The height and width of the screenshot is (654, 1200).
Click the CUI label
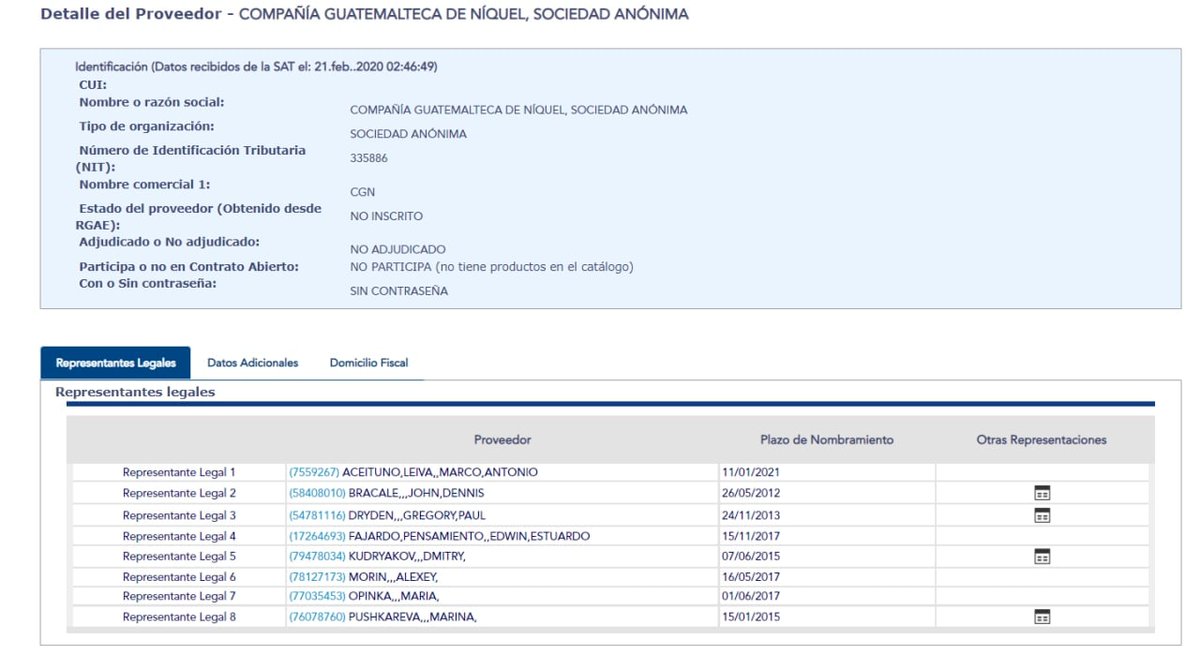click(93, 85)
